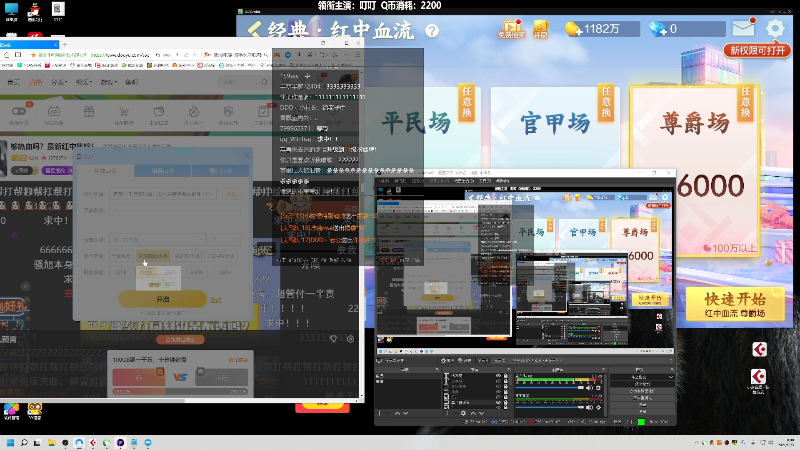Expand 游戏 dropdown in Douyu nav
This screenshot has height=450, width=800.
point(109,82)
